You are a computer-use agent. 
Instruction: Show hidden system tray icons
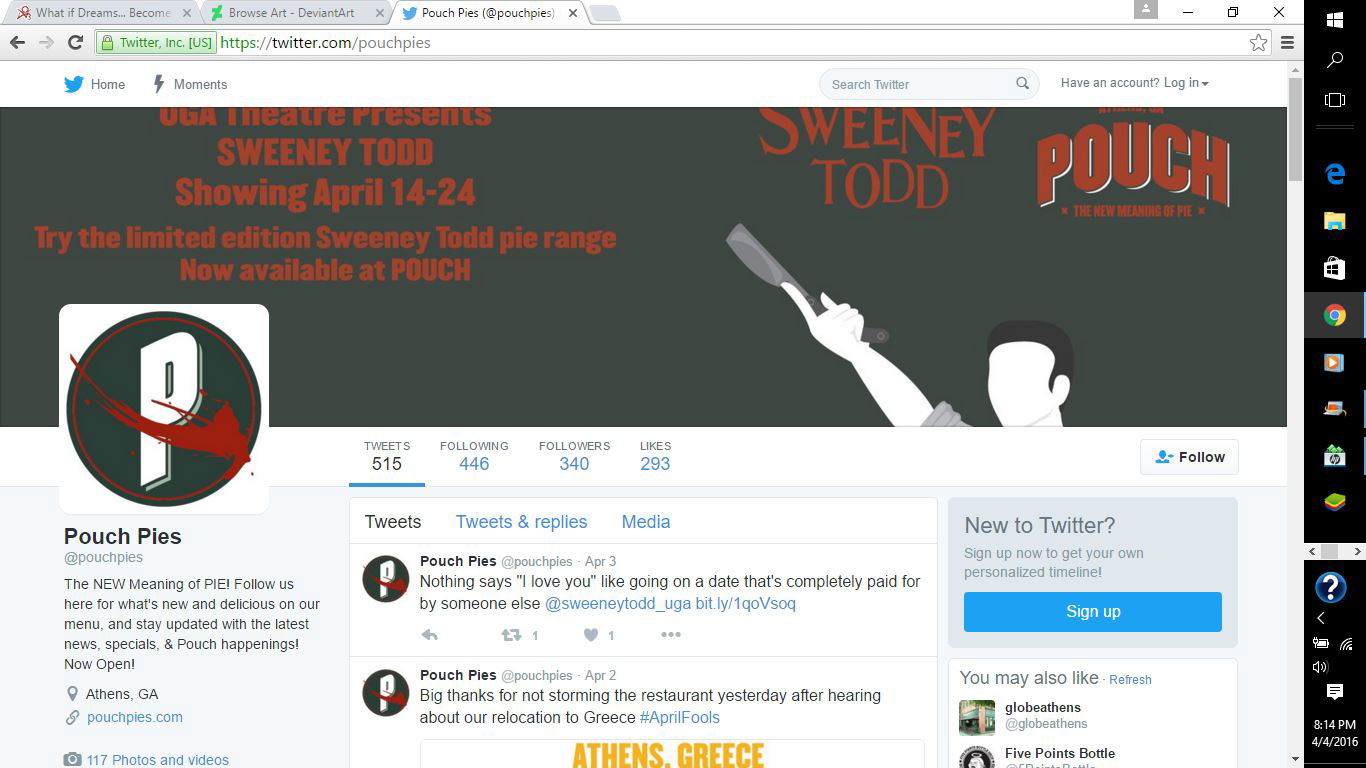(1321, 619)
